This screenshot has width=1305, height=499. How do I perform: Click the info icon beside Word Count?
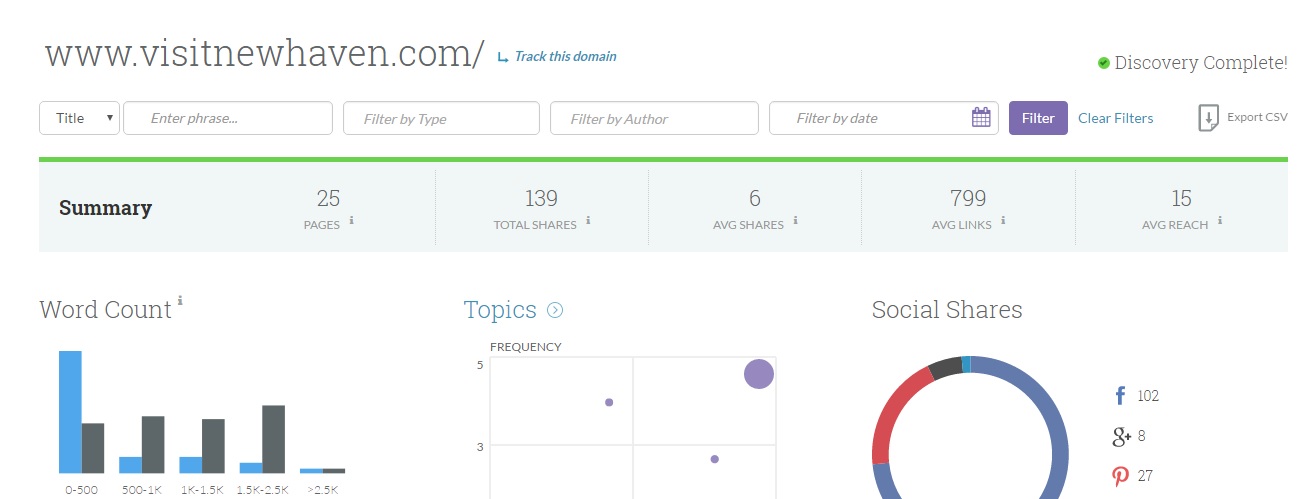click(180, 300)
